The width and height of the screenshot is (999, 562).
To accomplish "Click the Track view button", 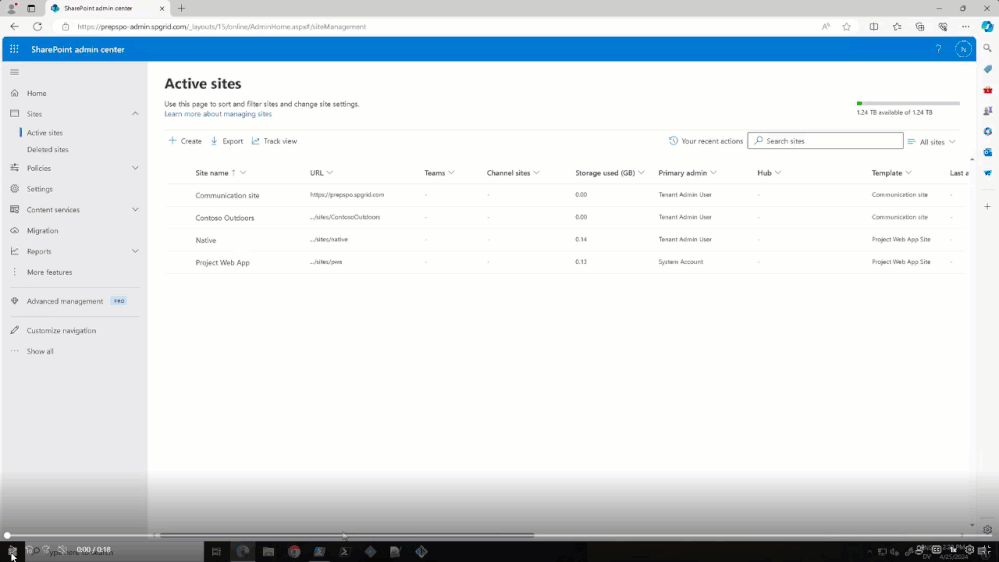I will [x=274, y=141].
